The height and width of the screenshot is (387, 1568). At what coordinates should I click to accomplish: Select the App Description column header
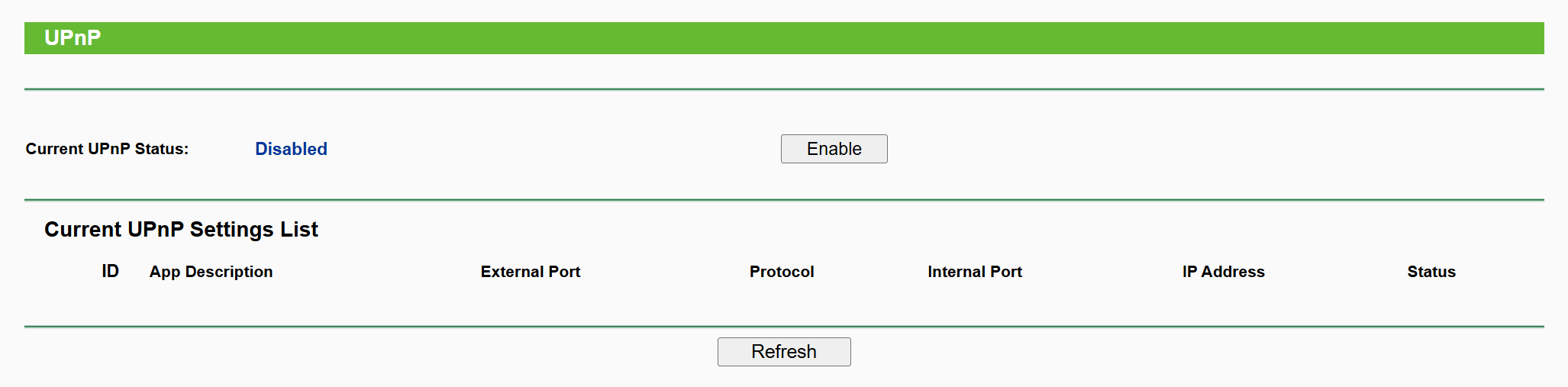click(211, 272)
